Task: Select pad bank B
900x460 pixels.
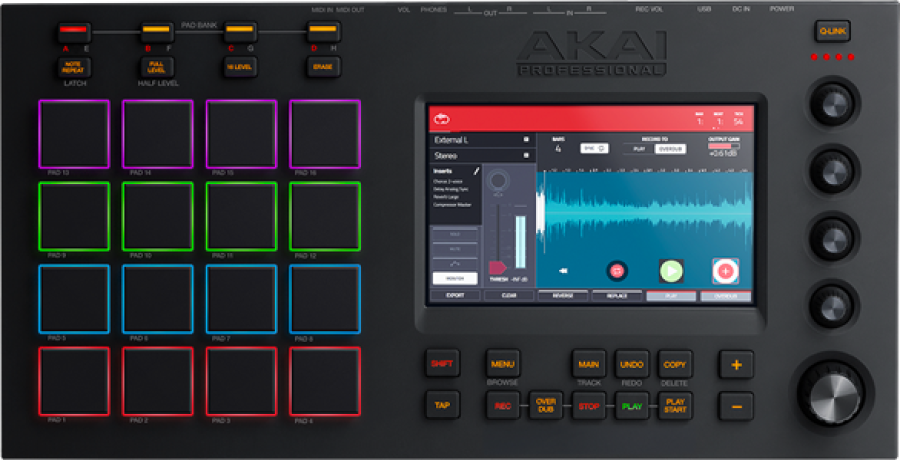Action: [157, 32]
